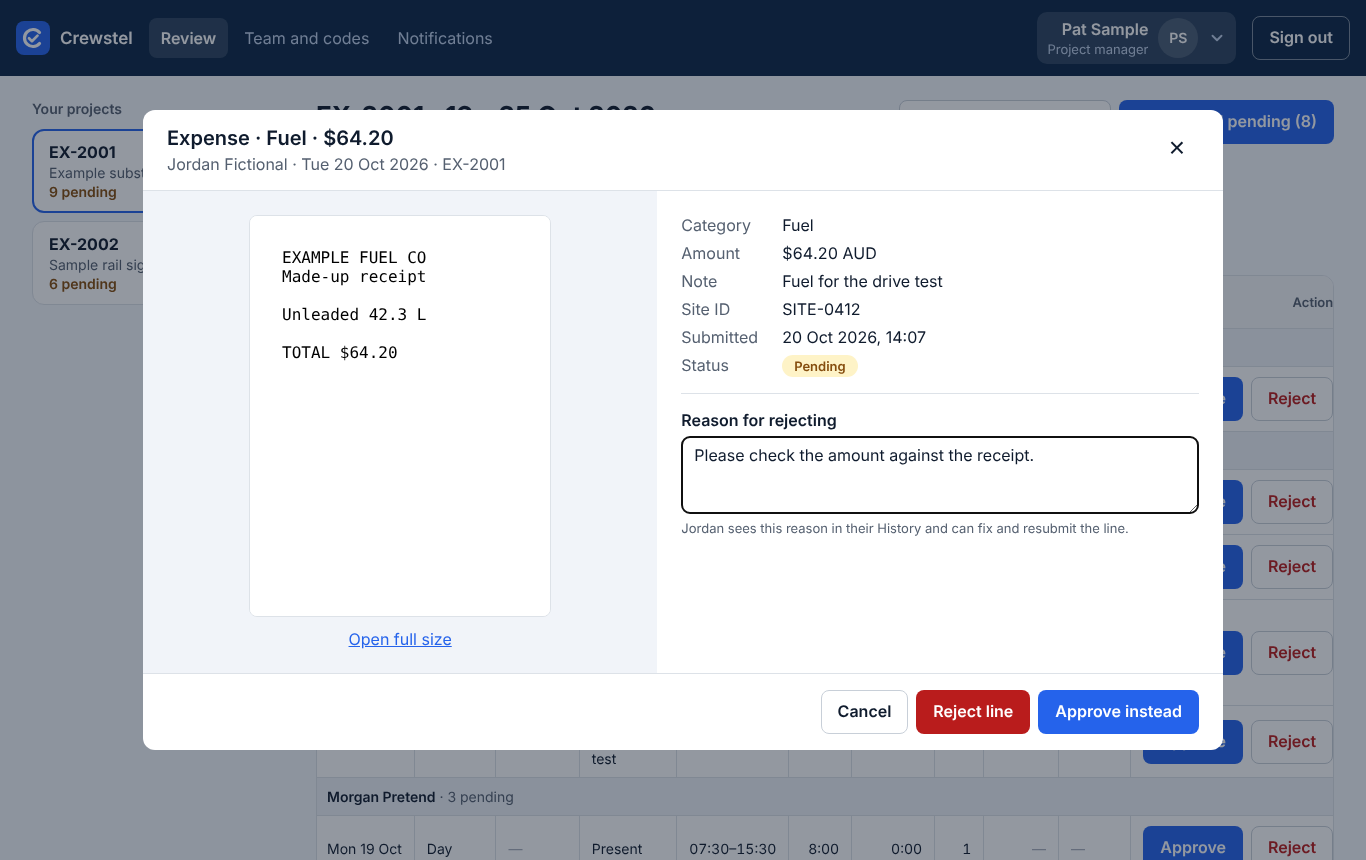Click the 07:30–15:30 time range cell
The height and width of the screenshot is (860, 1366).
(733, 849)
